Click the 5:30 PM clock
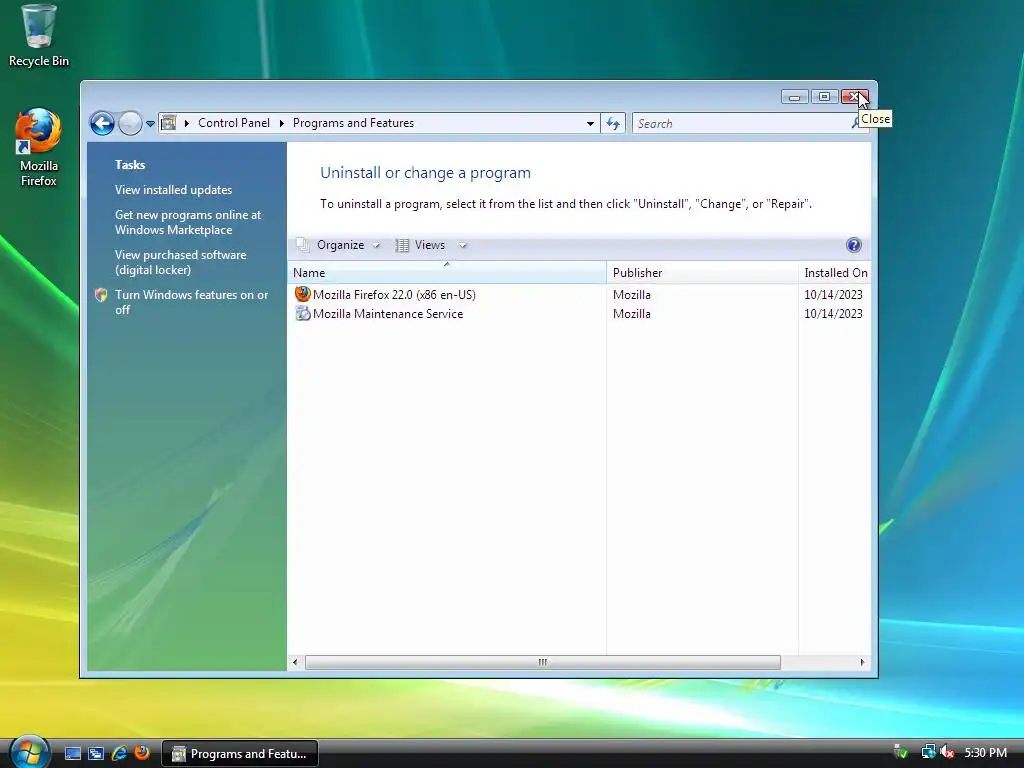The image size is (1024, 768). (x=985, y=752)
